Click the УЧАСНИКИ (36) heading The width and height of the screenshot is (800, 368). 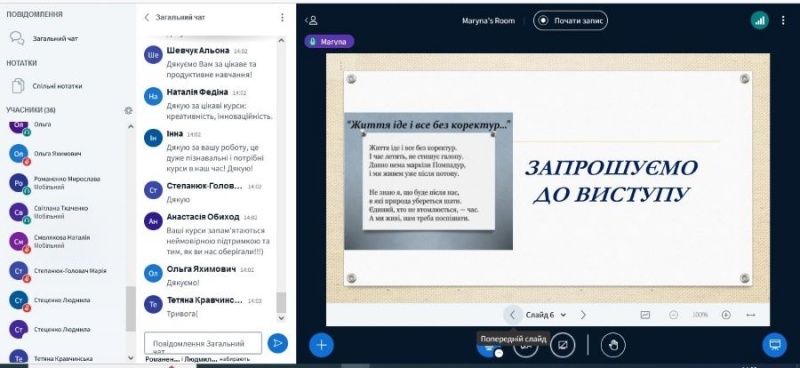pos(31,110)
